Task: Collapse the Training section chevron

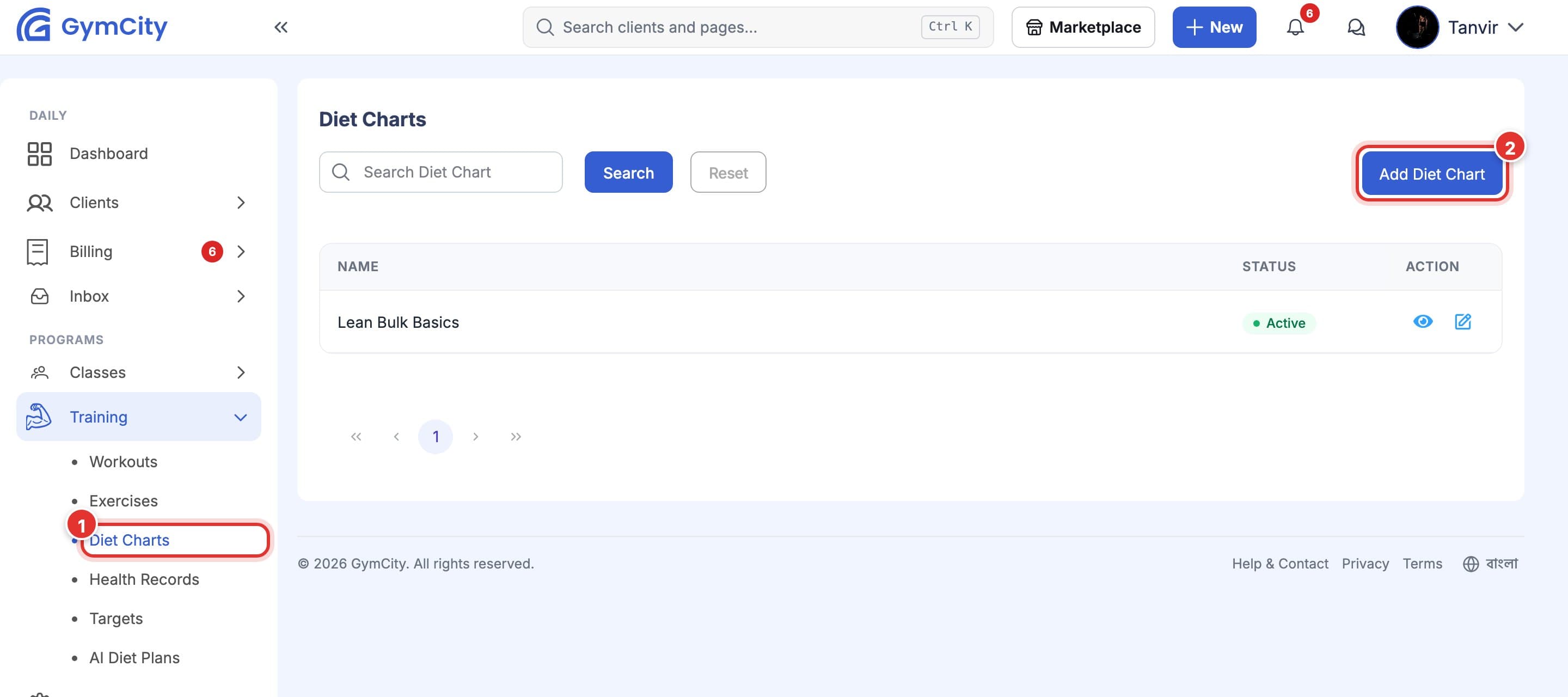Action: coord(241,418)
